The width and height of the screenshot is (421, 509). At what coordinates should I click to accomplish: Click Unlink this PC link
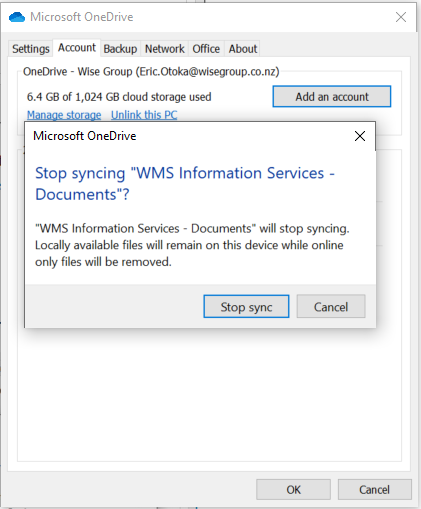[x=144, y=115]
